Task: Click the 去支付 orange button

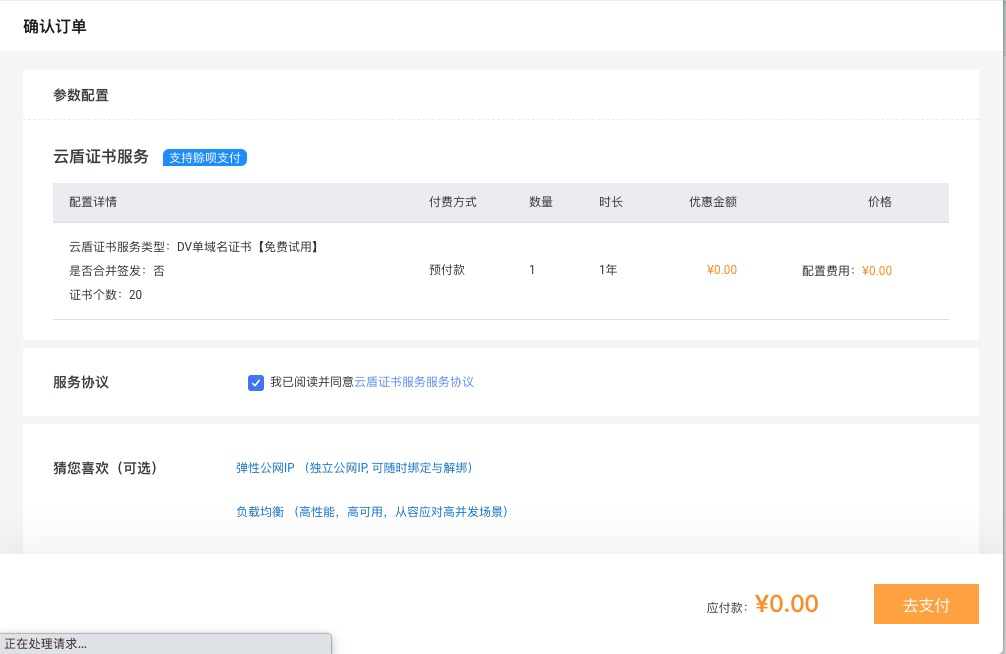Action: 925,605
